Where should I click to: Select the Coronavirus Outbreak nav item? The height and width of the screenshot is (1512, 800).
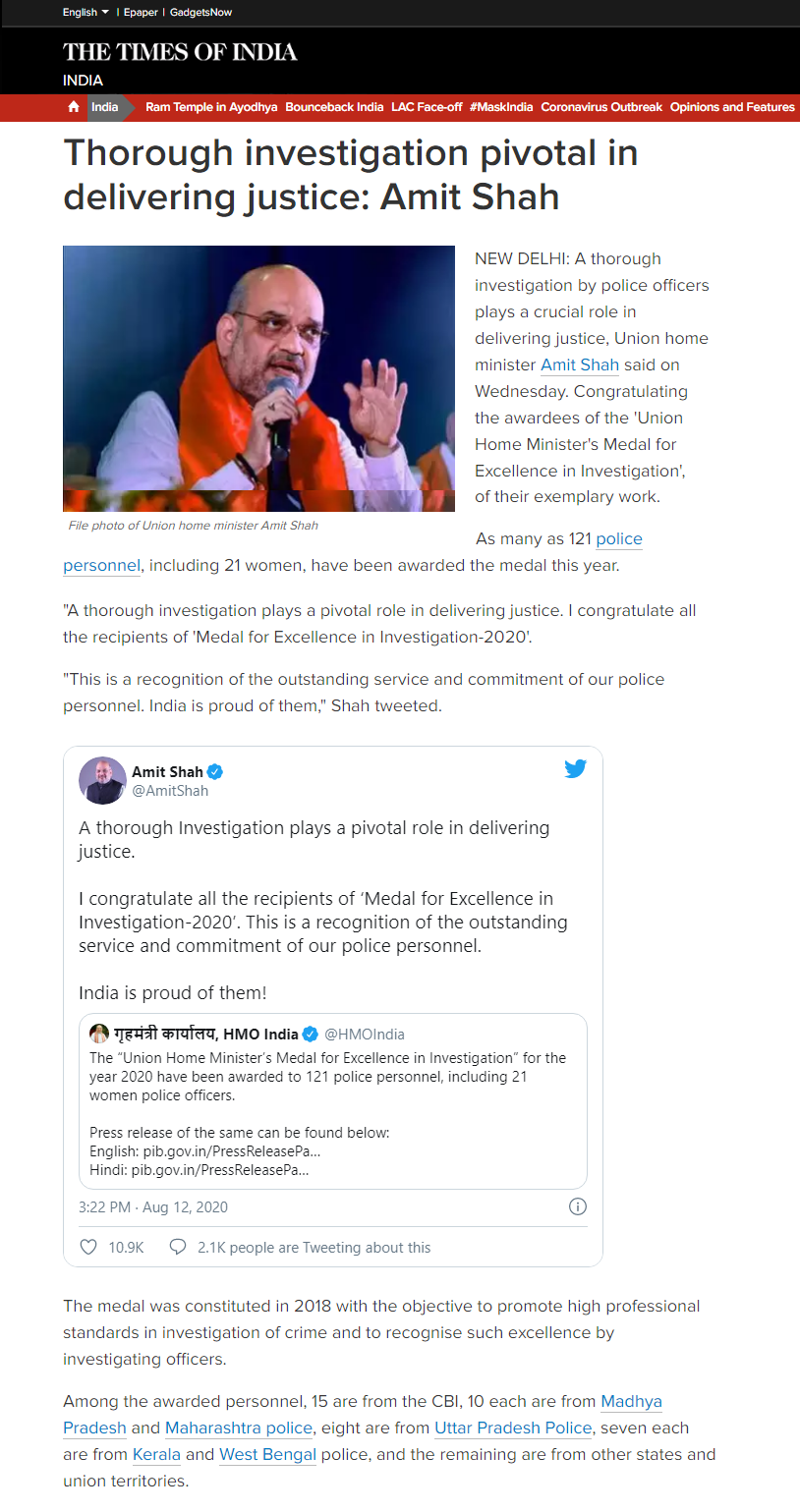click(x=601, y=107)
